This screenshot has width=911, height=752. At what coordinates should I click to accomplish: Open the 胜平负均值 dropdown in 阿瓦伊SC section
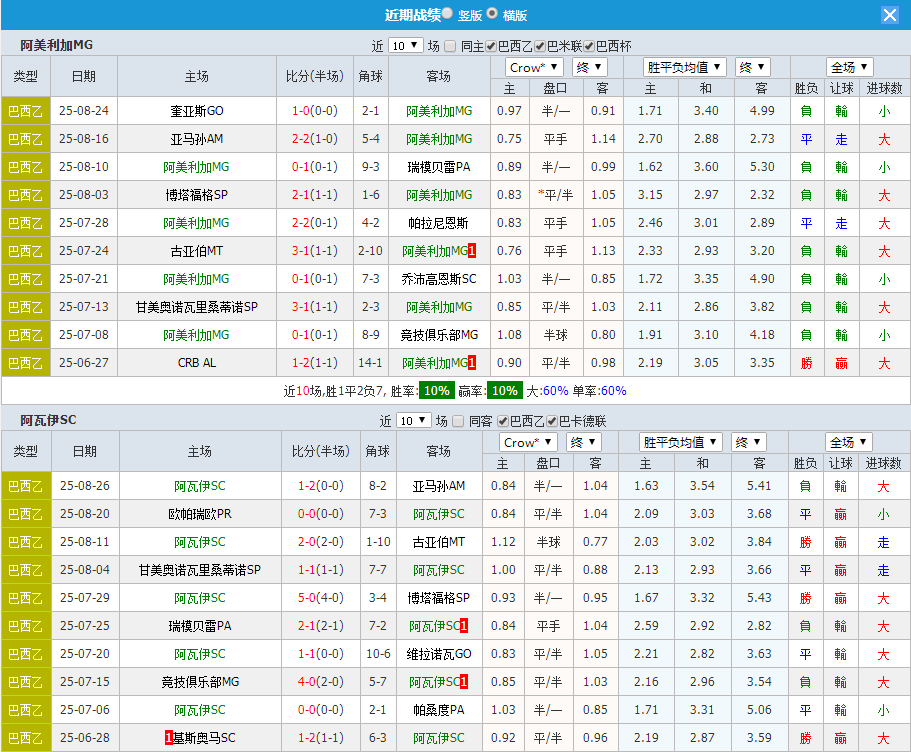click(x=679, y=441)
